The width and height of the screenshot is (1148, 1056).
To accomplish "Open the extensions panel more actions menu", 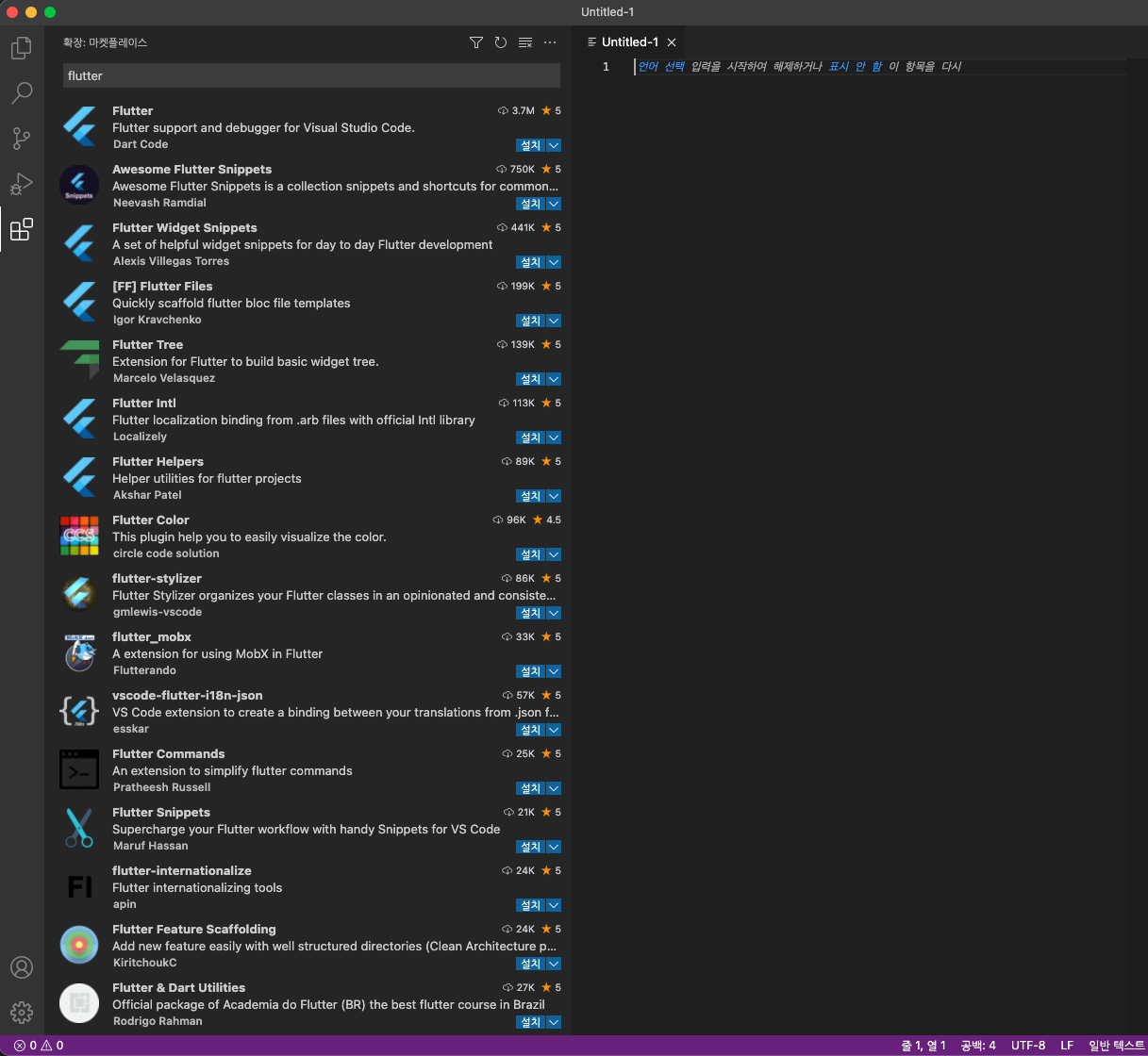I will pyautogui.click(x=550, y=42).
